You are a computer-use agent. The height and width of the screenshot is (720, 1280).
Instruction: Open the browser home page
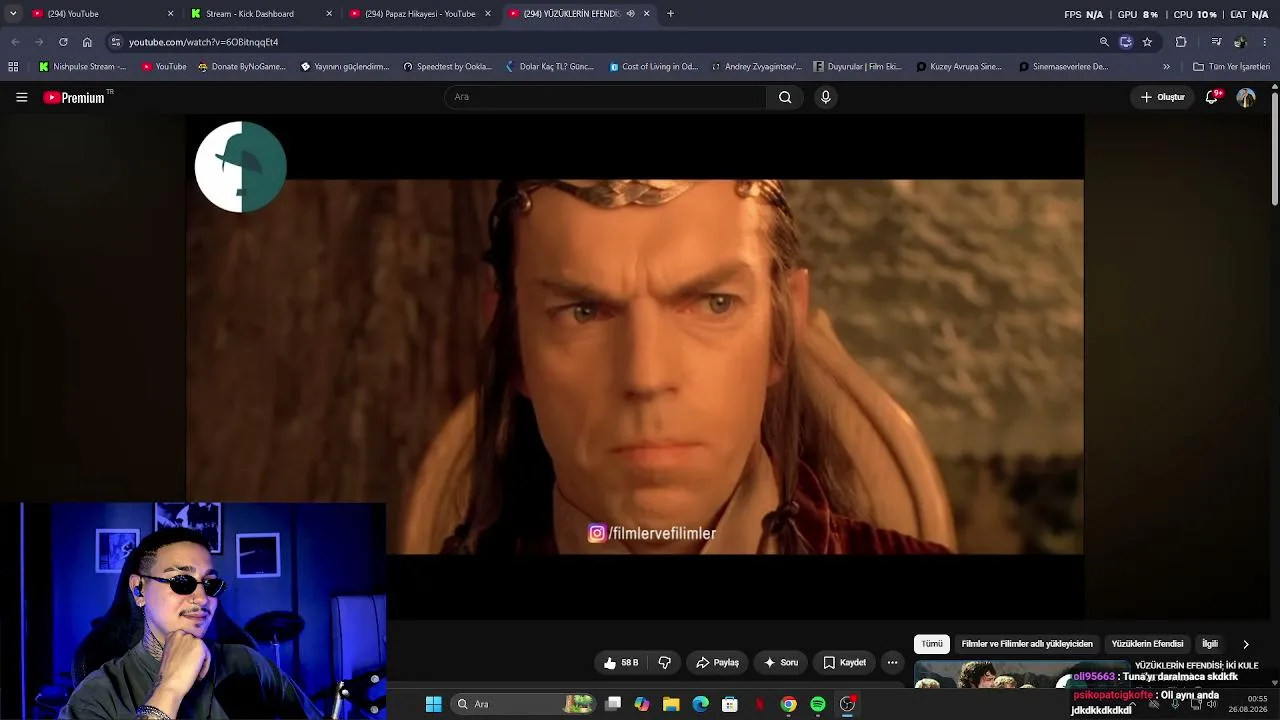click(x=87, y=42)
